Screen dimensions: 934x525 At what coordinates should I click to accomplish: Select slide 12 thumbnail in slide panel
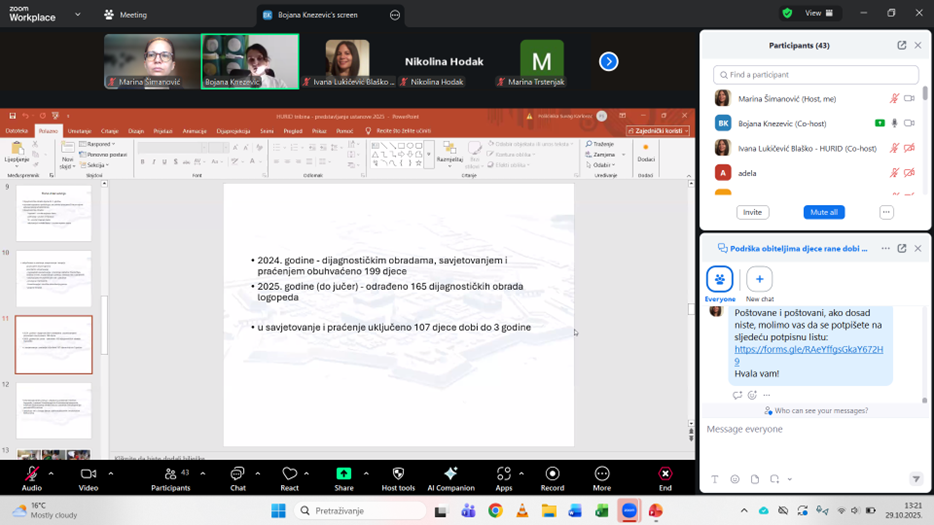point(54,410)
